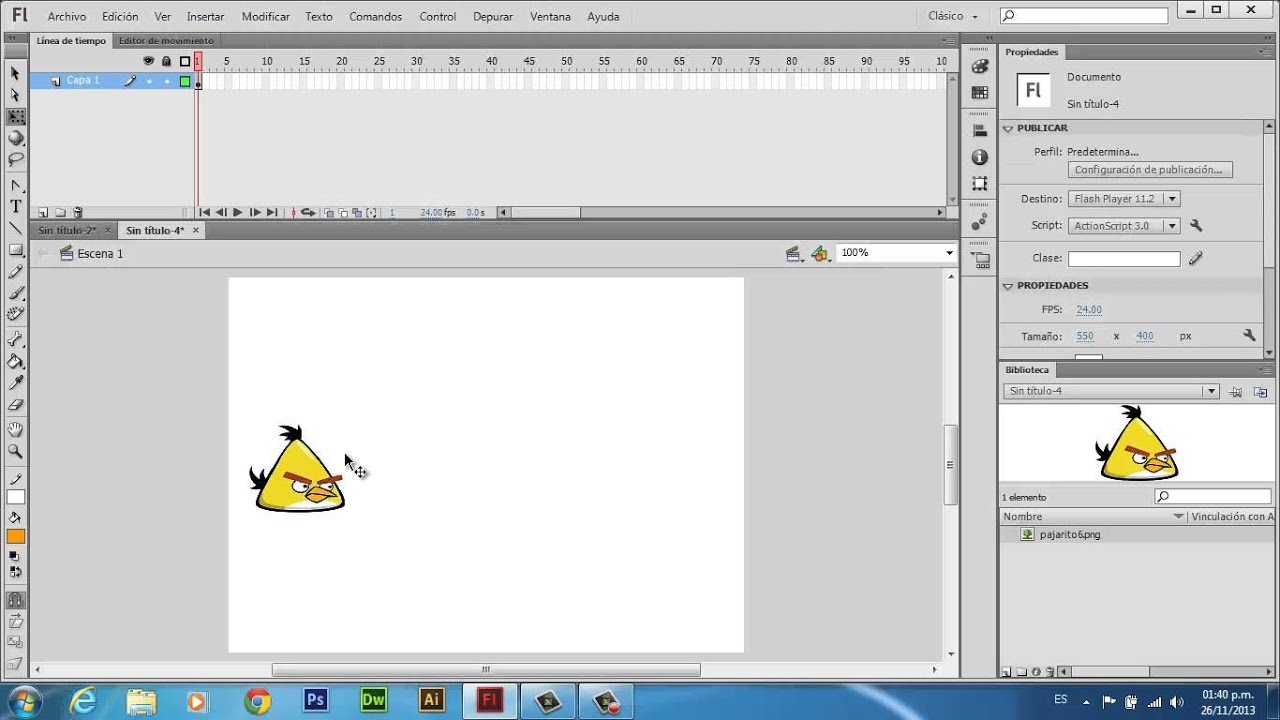
Task: Open the Archivo menu
Action: coord(67,17)
